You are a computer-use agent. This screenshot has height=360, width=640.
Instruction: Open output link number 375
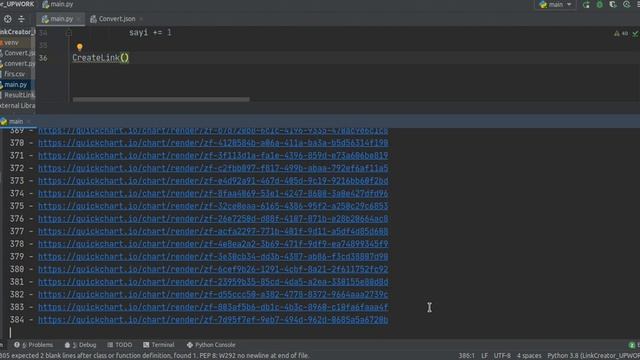213,206
